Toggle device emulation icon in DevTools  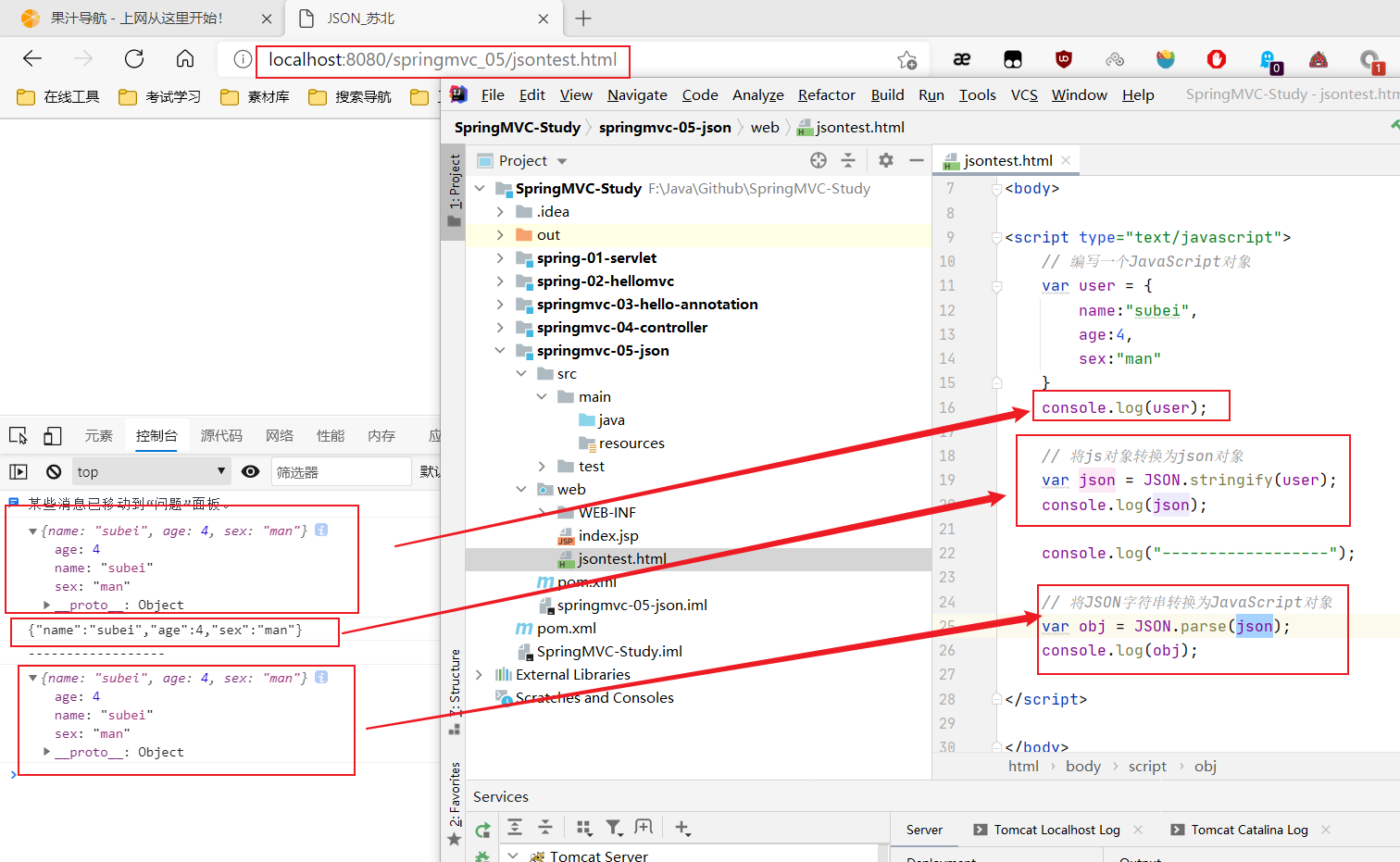53,435
